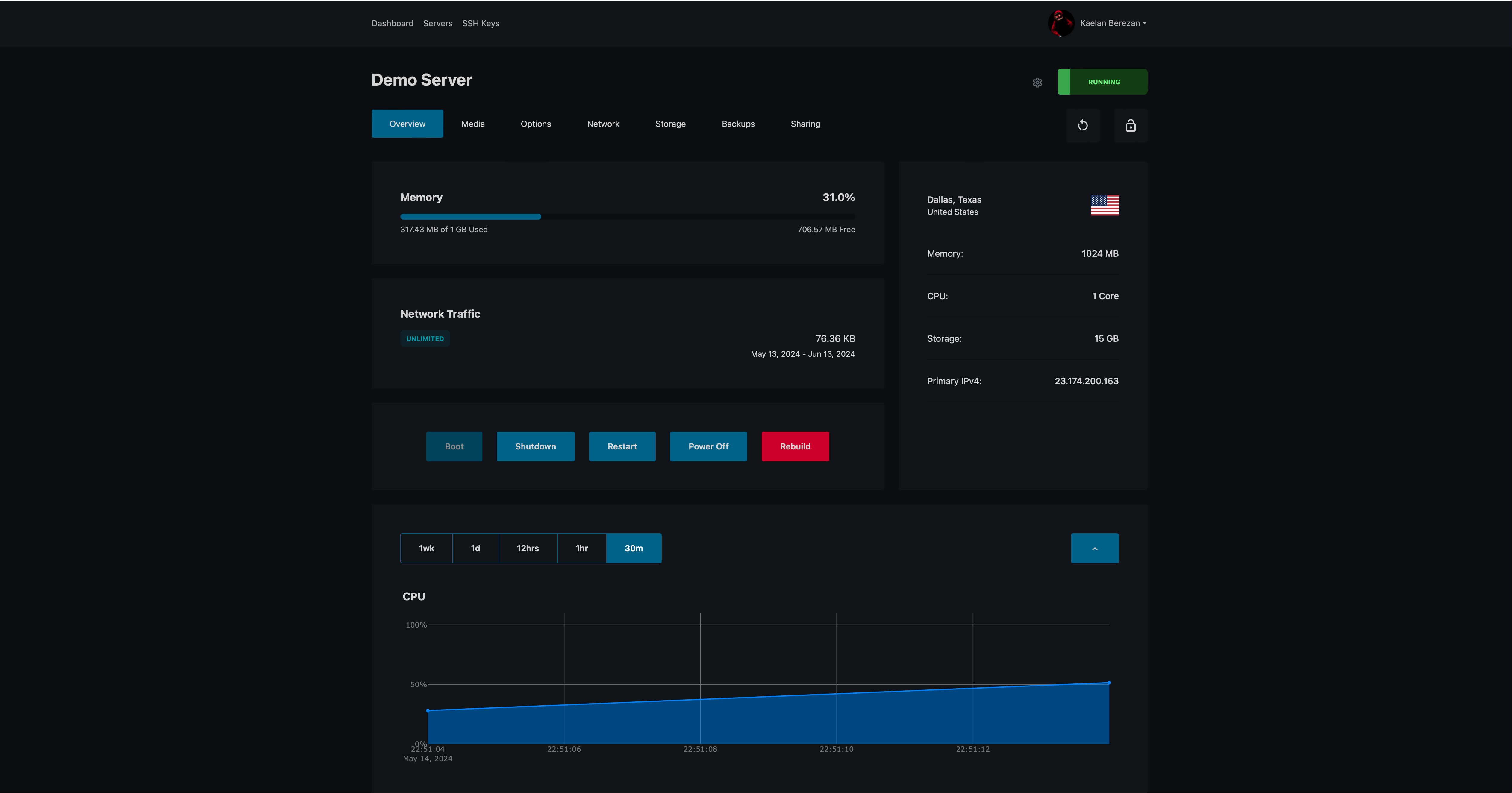This screenshot has width=1512, height=793.
Task: Click the 22:51:08 axis label on chart
Action: [700, 749]
